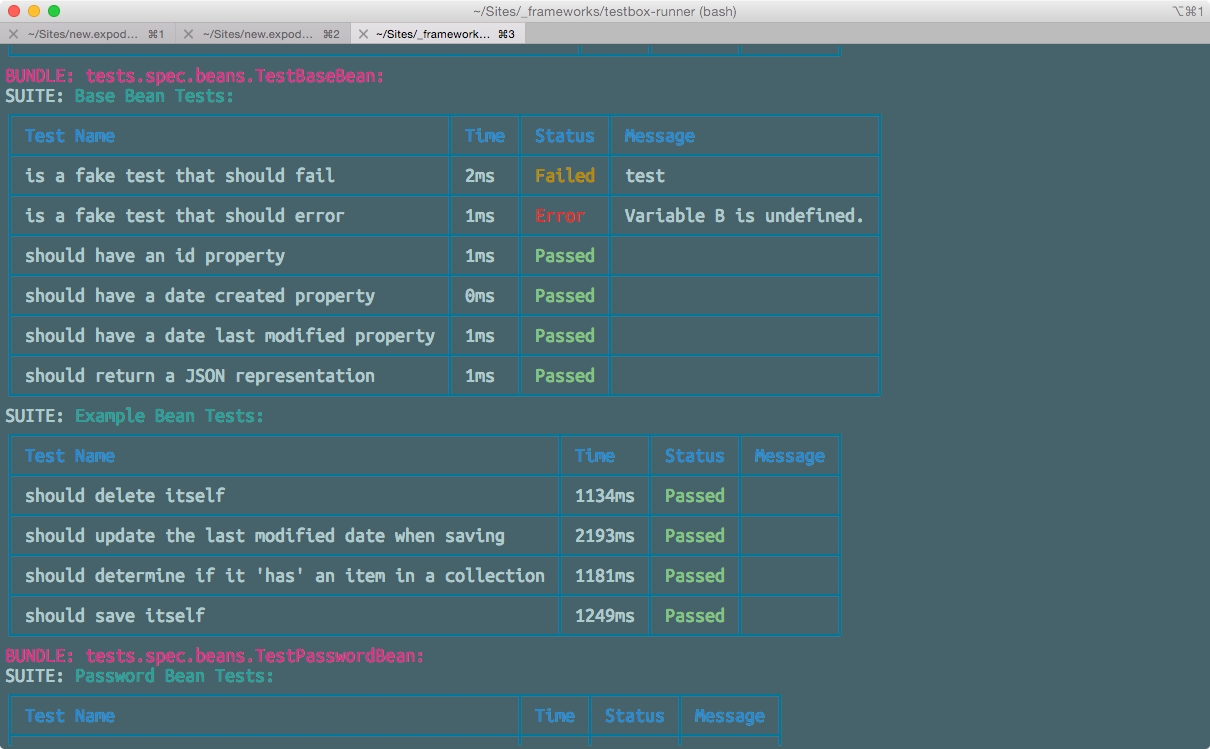Switch to the ⌘1 terminal tab
Viewport: 1210px width, 749px height.
click(x=90, y=34)
